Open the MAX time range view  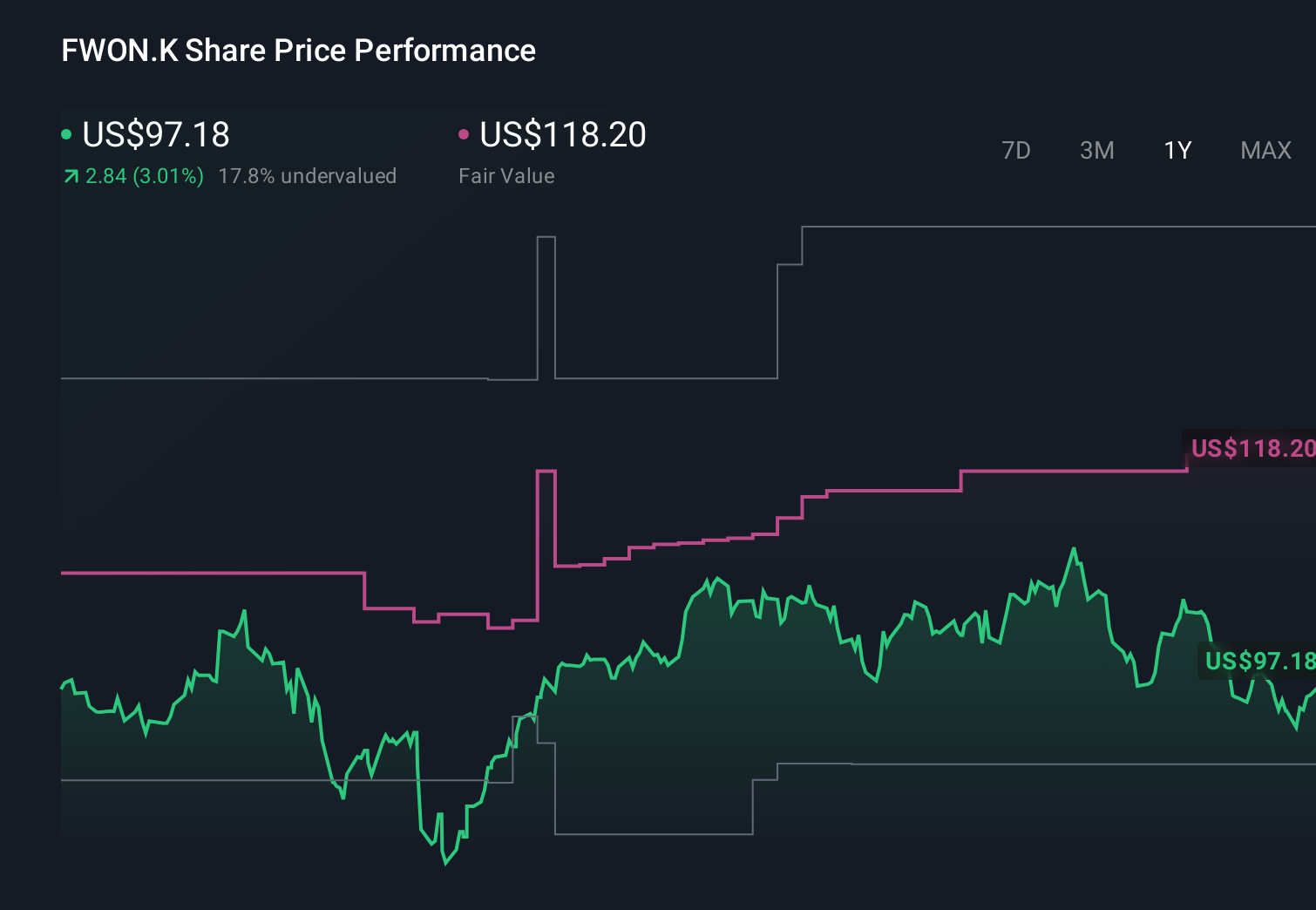1265,150
